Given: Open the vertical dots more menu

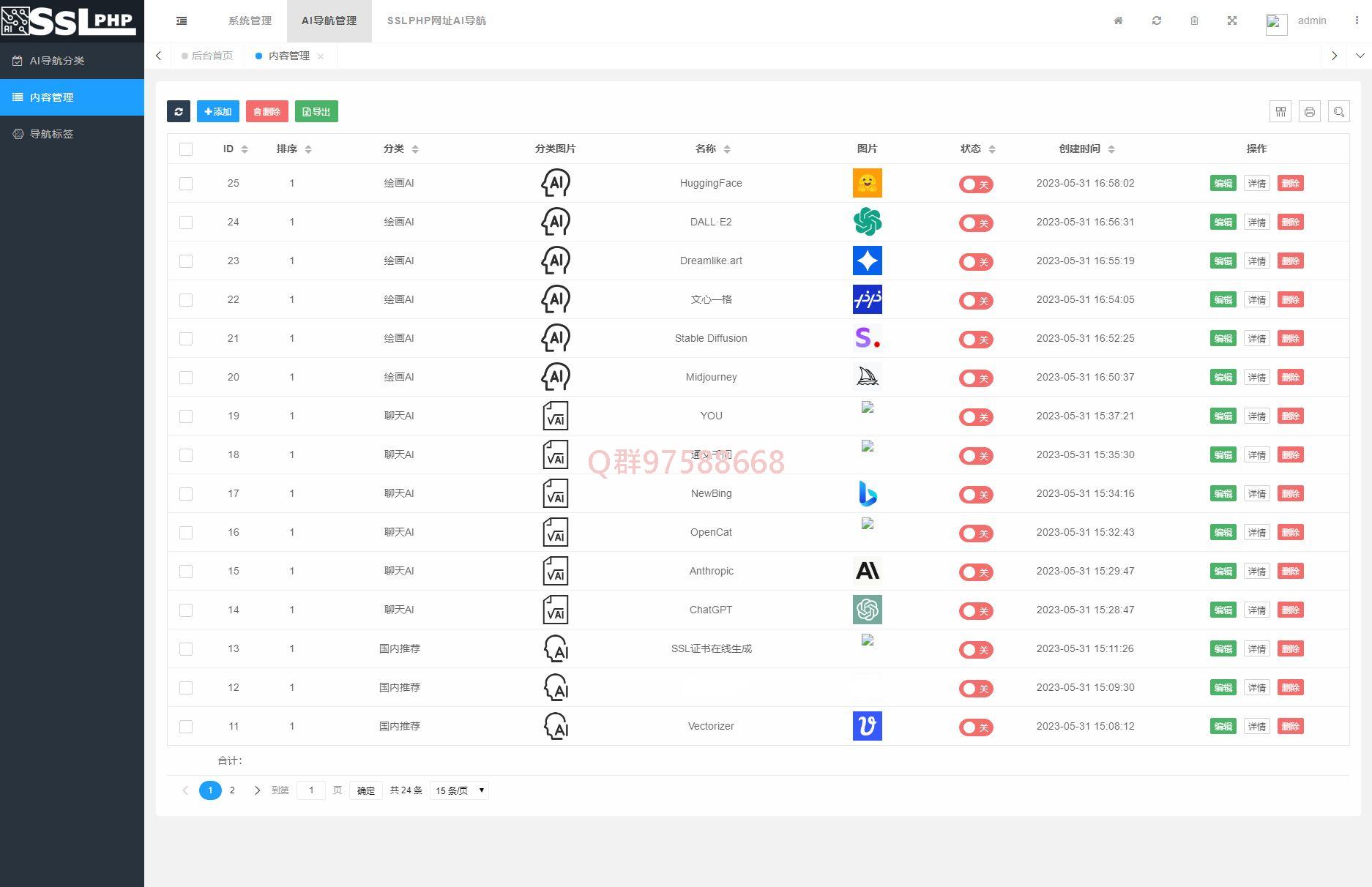Looking at the screenshot, I should point(1357,20).
